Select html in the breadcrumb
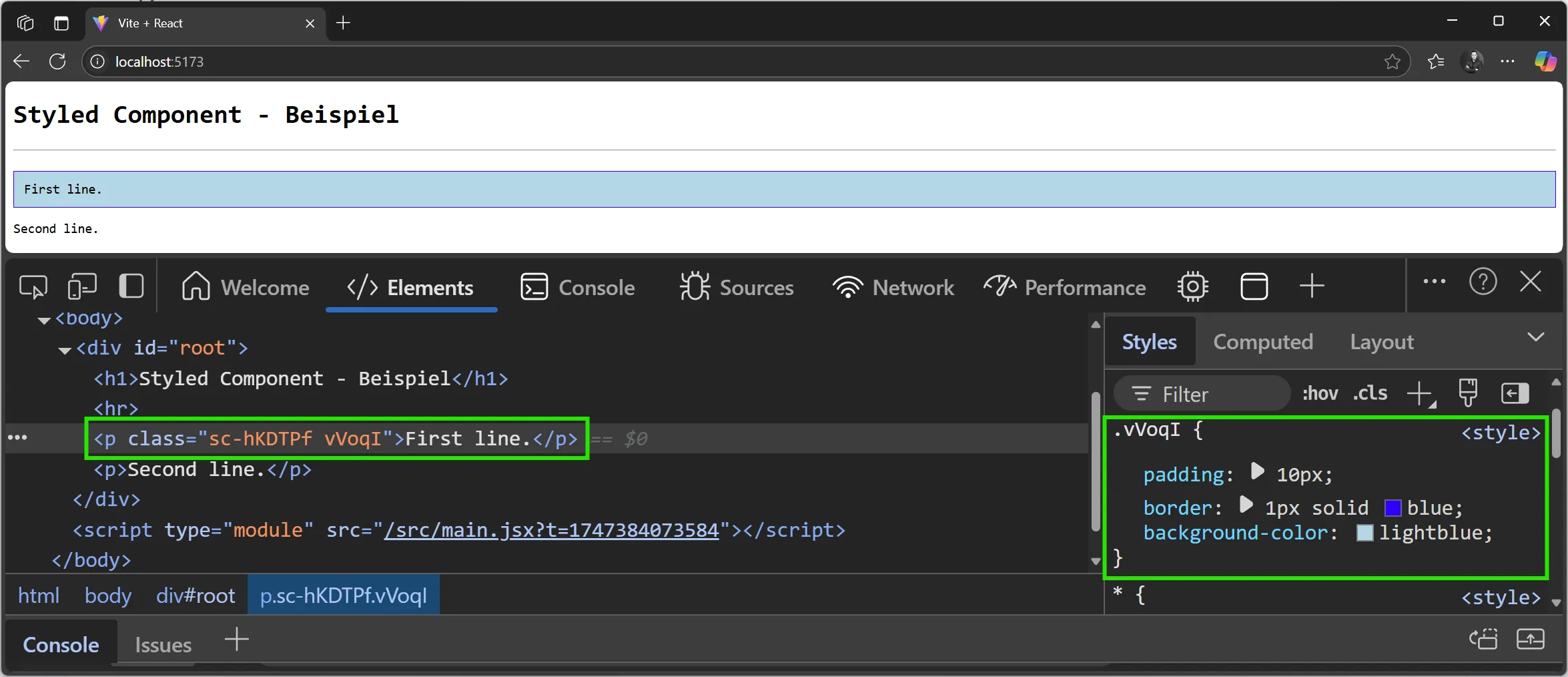This screenshot has height=677, width=1568. pos(39,595)
